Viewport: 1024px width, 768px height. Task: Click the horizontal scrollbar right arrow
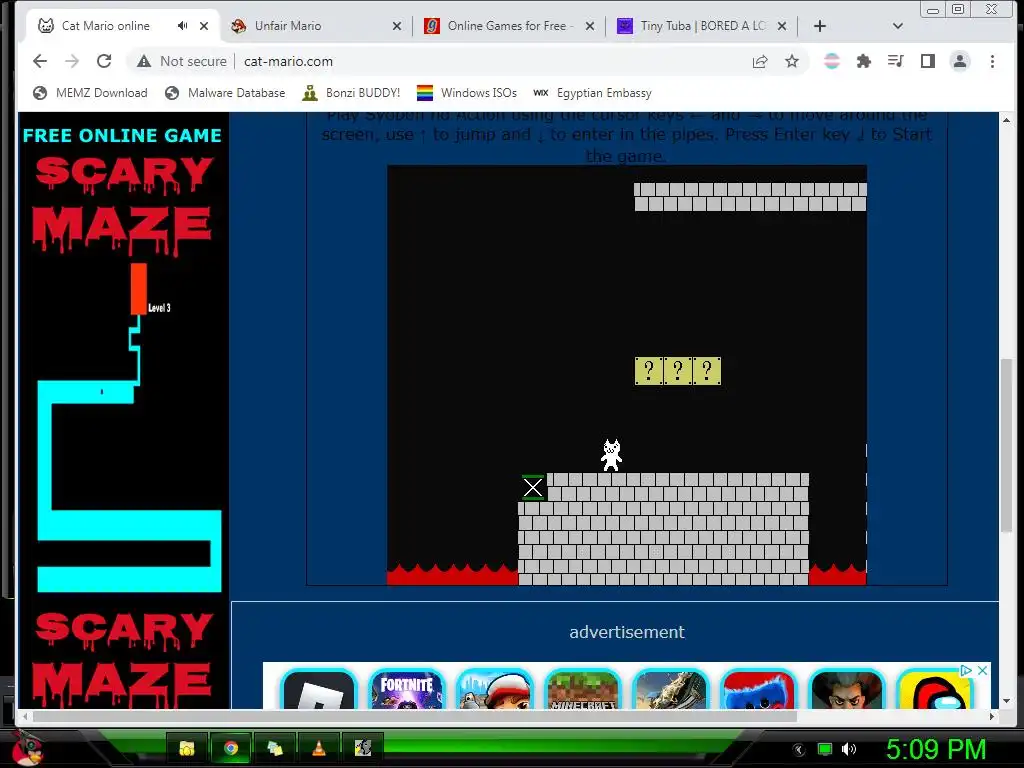(x=992, y=716)
